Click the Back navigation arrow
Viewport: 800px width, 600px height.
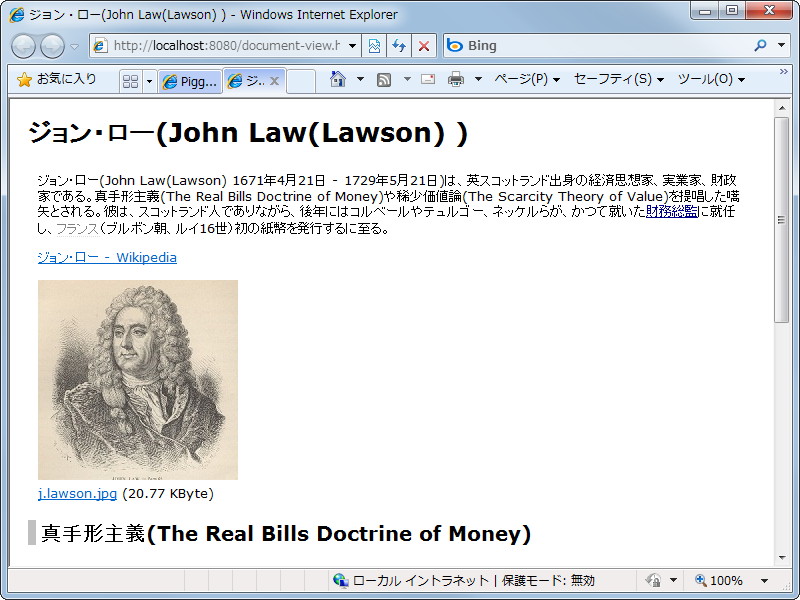pos(23,46)
